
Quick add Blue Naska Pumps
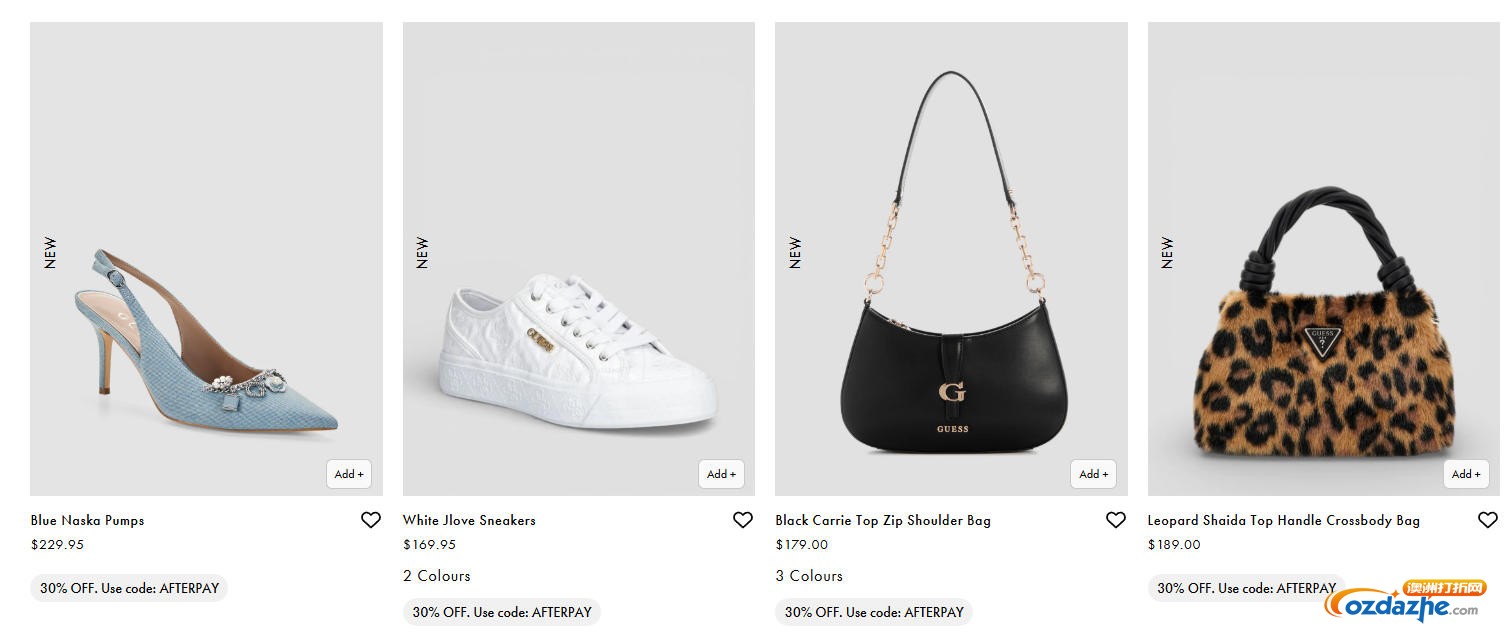[x=349, y=474]
